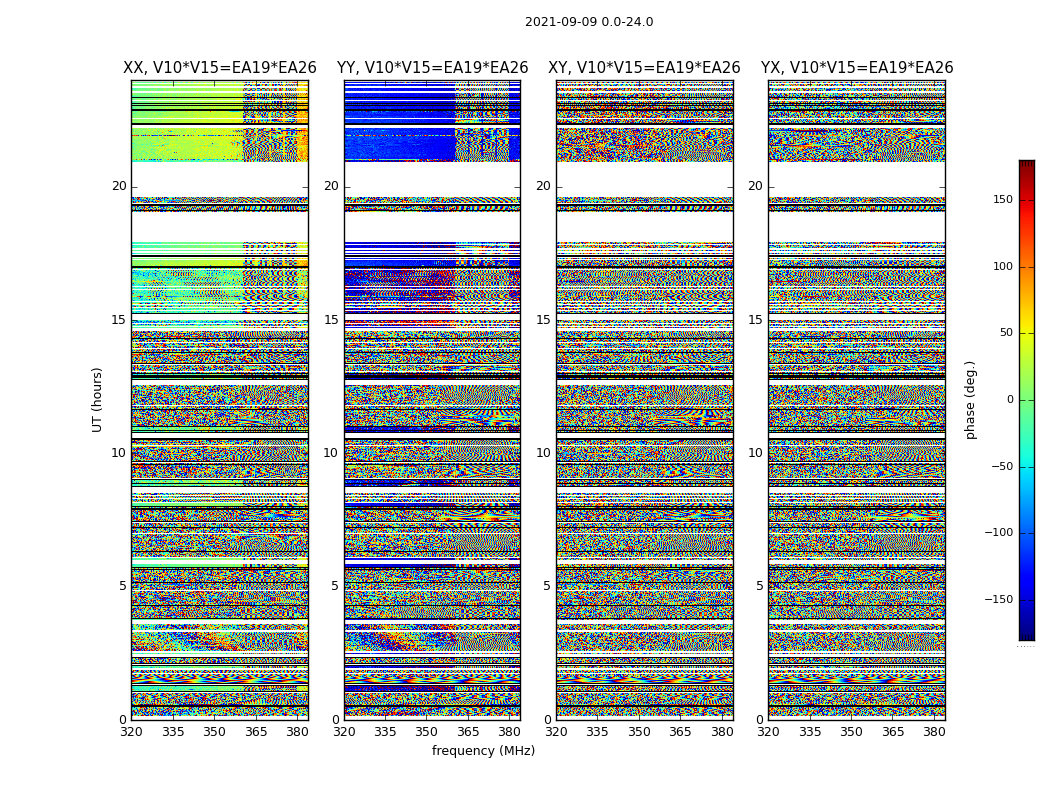The image size is (1050, 800).
Task: Click the −150 tick on the colorbar
Action: [998, 599]
